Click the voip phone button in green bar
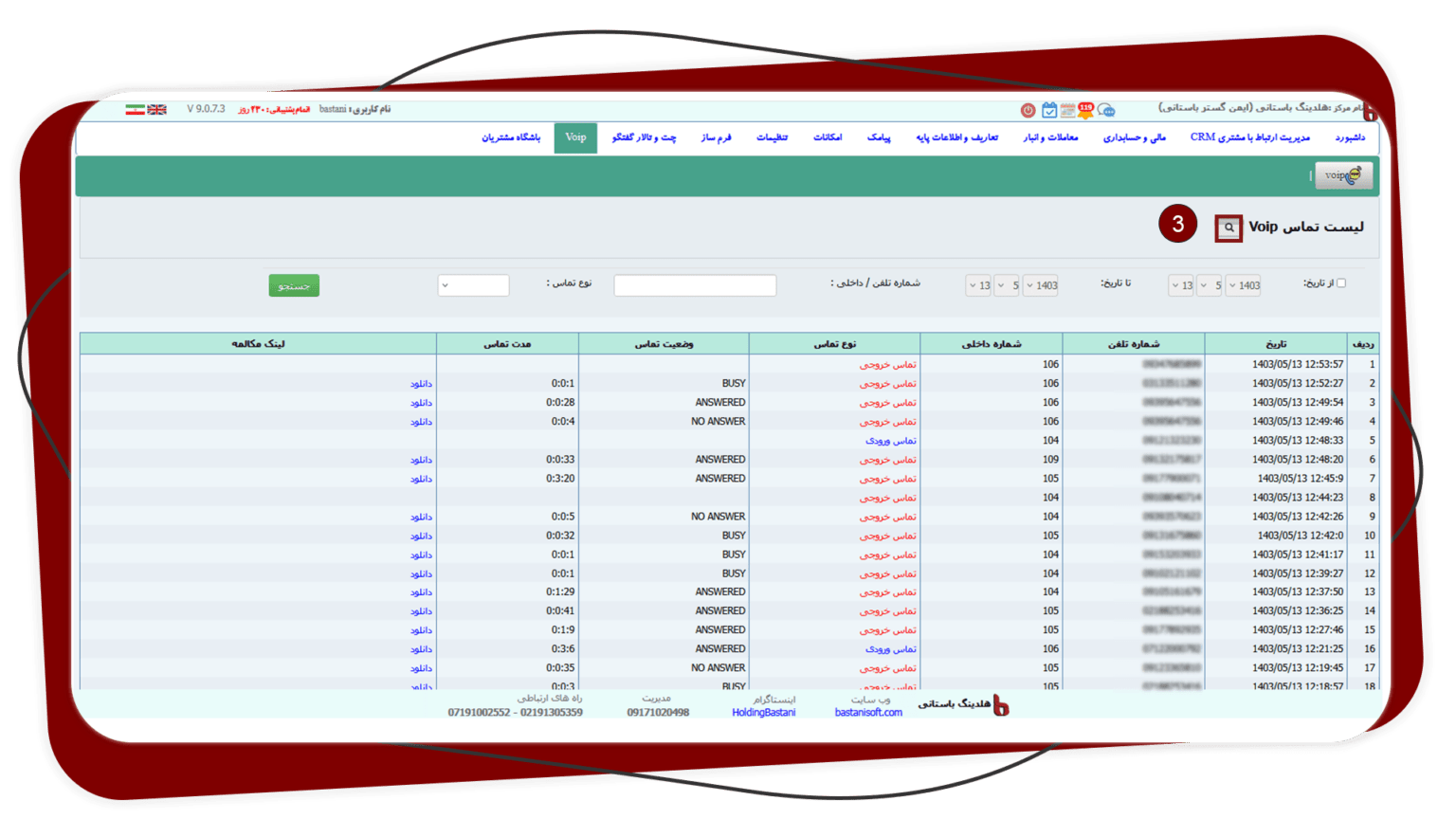 (x=1343, y=175)
